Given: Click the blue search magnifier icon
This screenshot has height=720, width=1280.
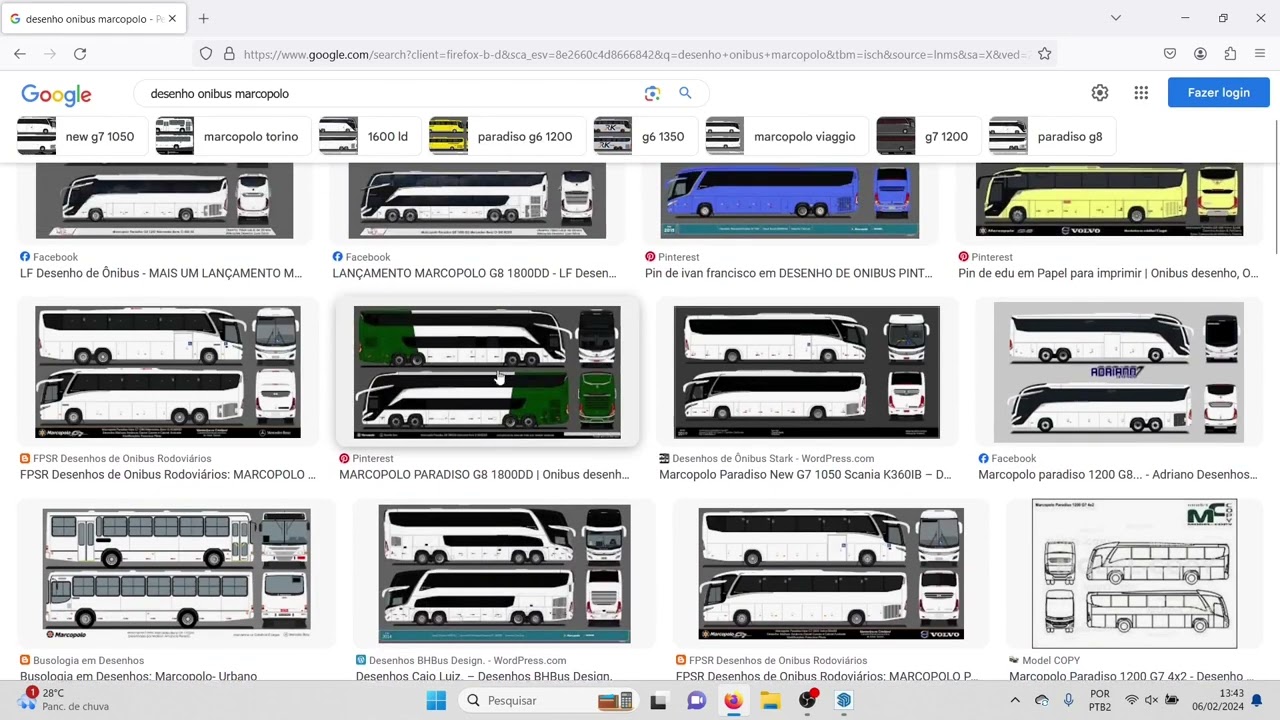Looking at the screenshot, I should click(685, 93).
